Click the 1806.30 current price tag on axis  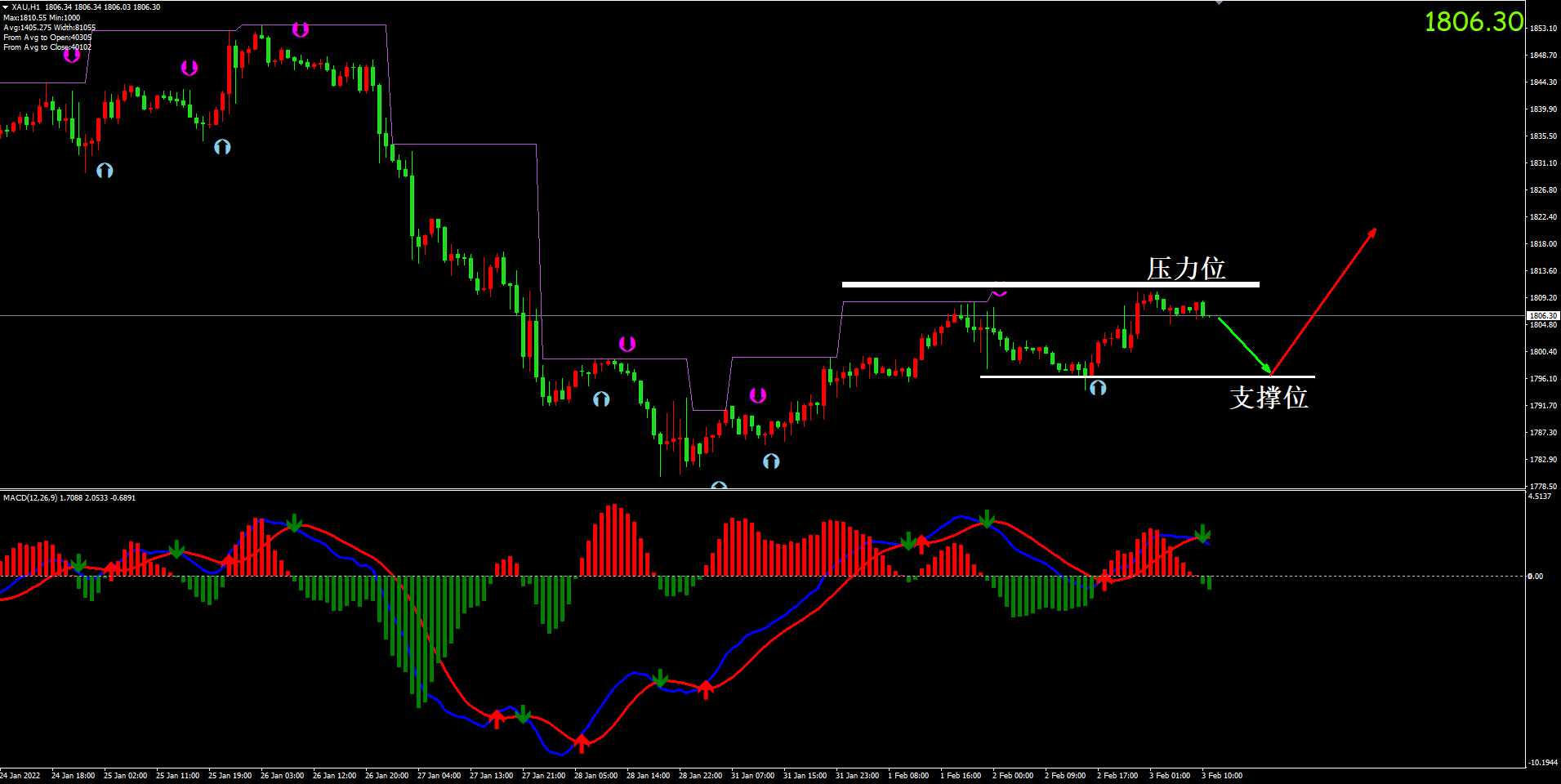(x=1542, y=315)
